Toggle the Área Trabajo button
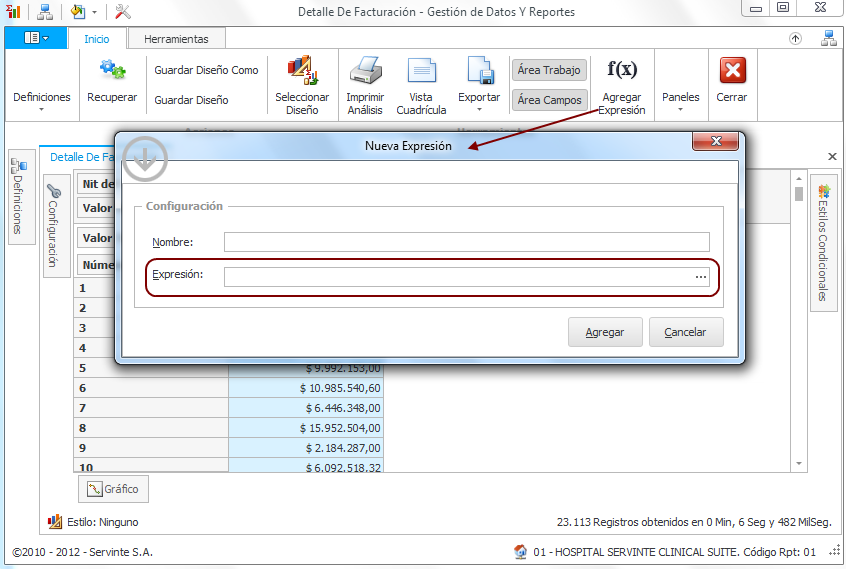The height and width of the screenshot is (569, 846). click(x=549, y=70)
